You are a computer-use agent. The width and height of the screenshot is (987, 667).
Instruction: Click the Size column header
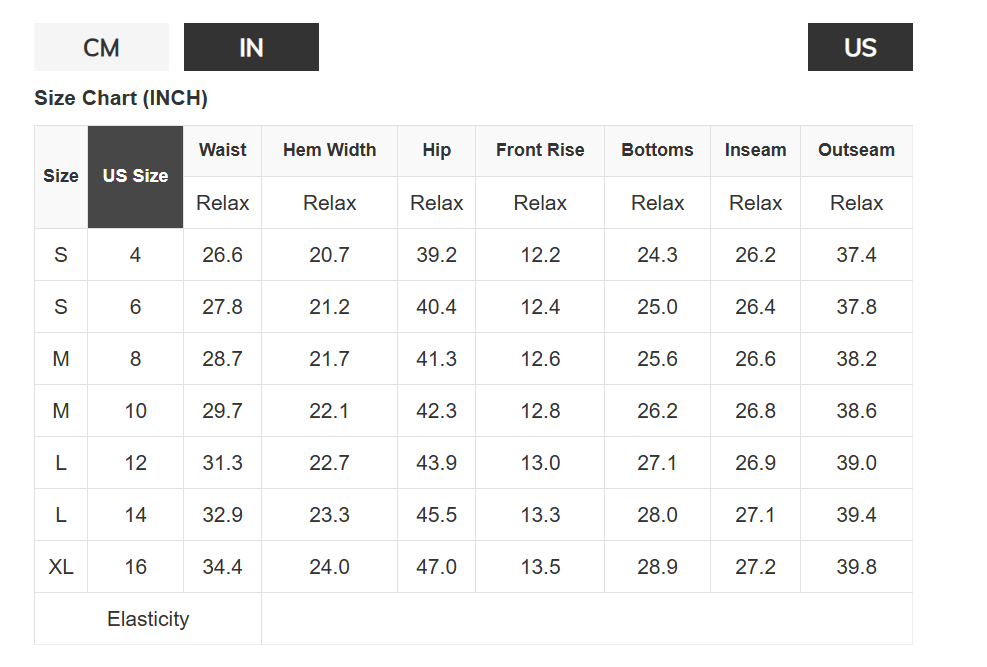click(61, 176)
